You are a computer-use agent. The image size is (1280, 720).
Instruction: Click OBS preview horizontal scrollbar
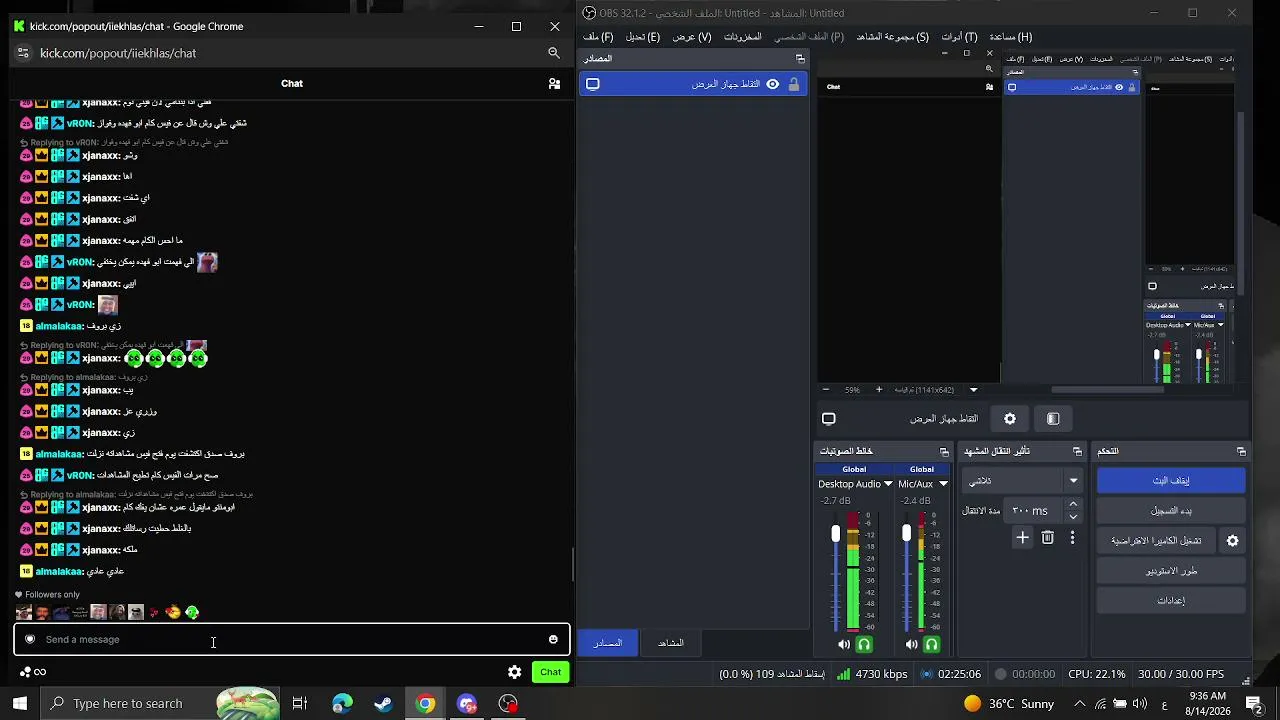(x=1107, y=390)
